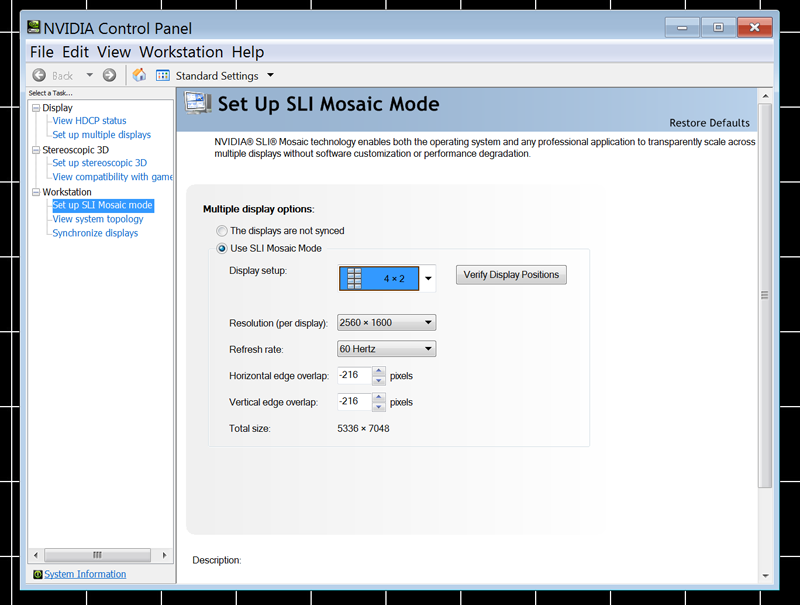Open the Help menu
The image size is (800, 605).
point(248,52)
